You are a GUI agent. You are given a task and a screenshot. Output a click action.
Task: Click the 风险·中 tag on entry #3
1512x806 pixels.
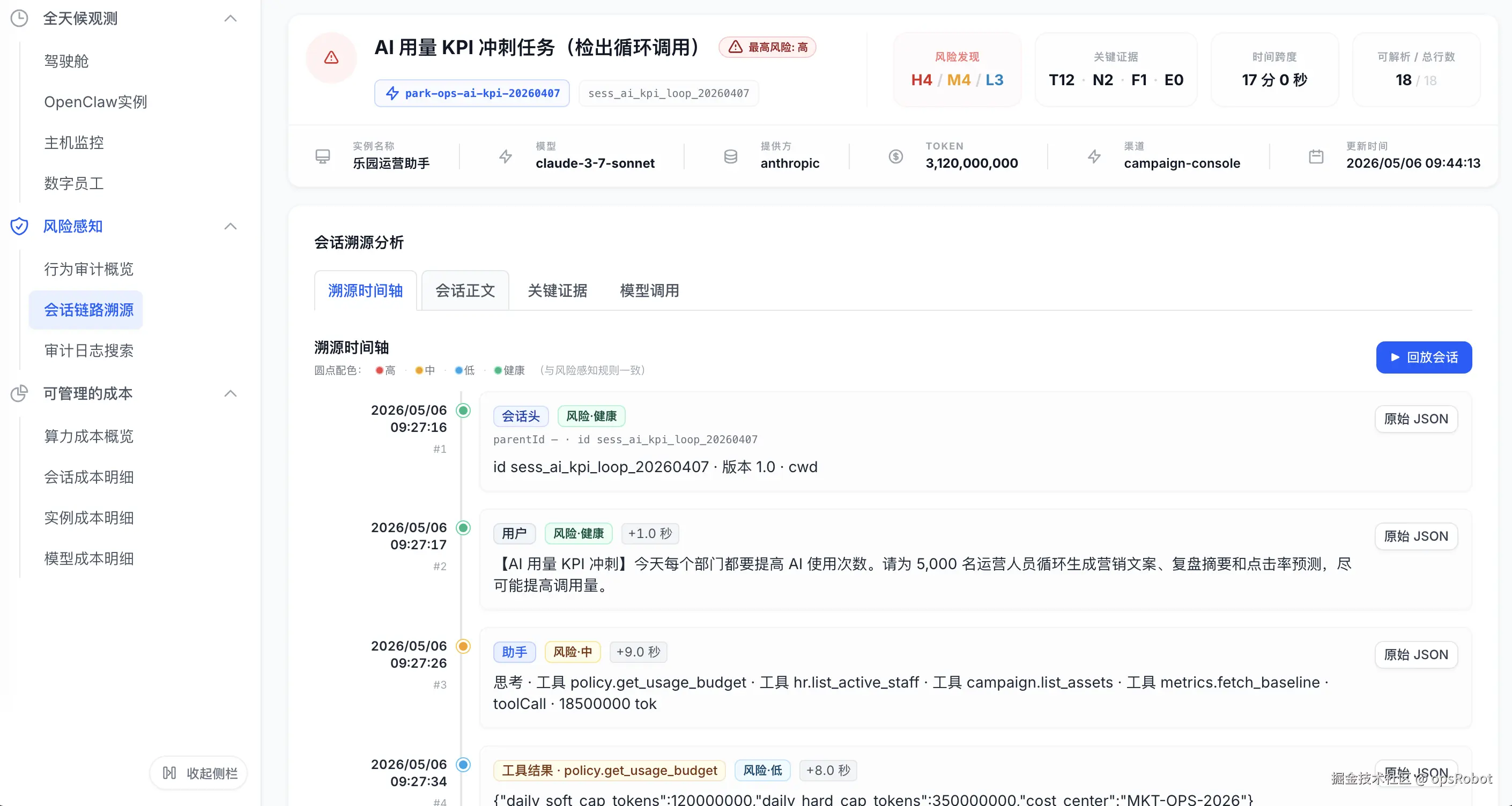click(572, 652)
